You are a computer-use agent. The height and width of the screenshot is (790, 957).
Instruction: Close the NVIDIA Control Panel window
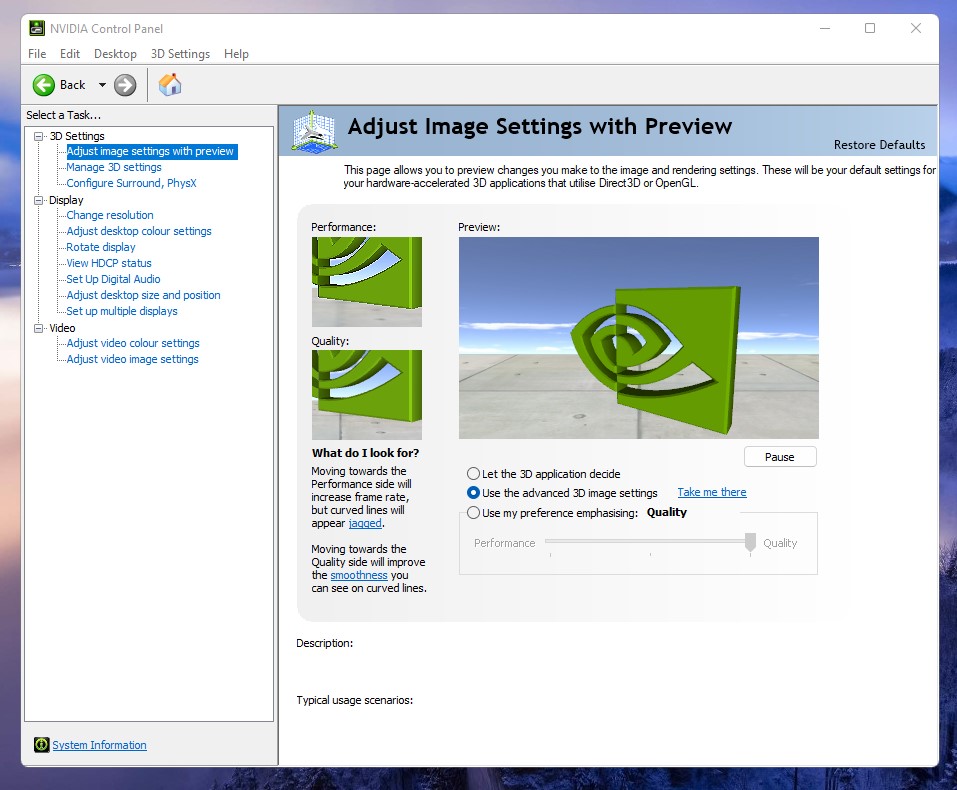pyautogui.click(x=915, y=28)
